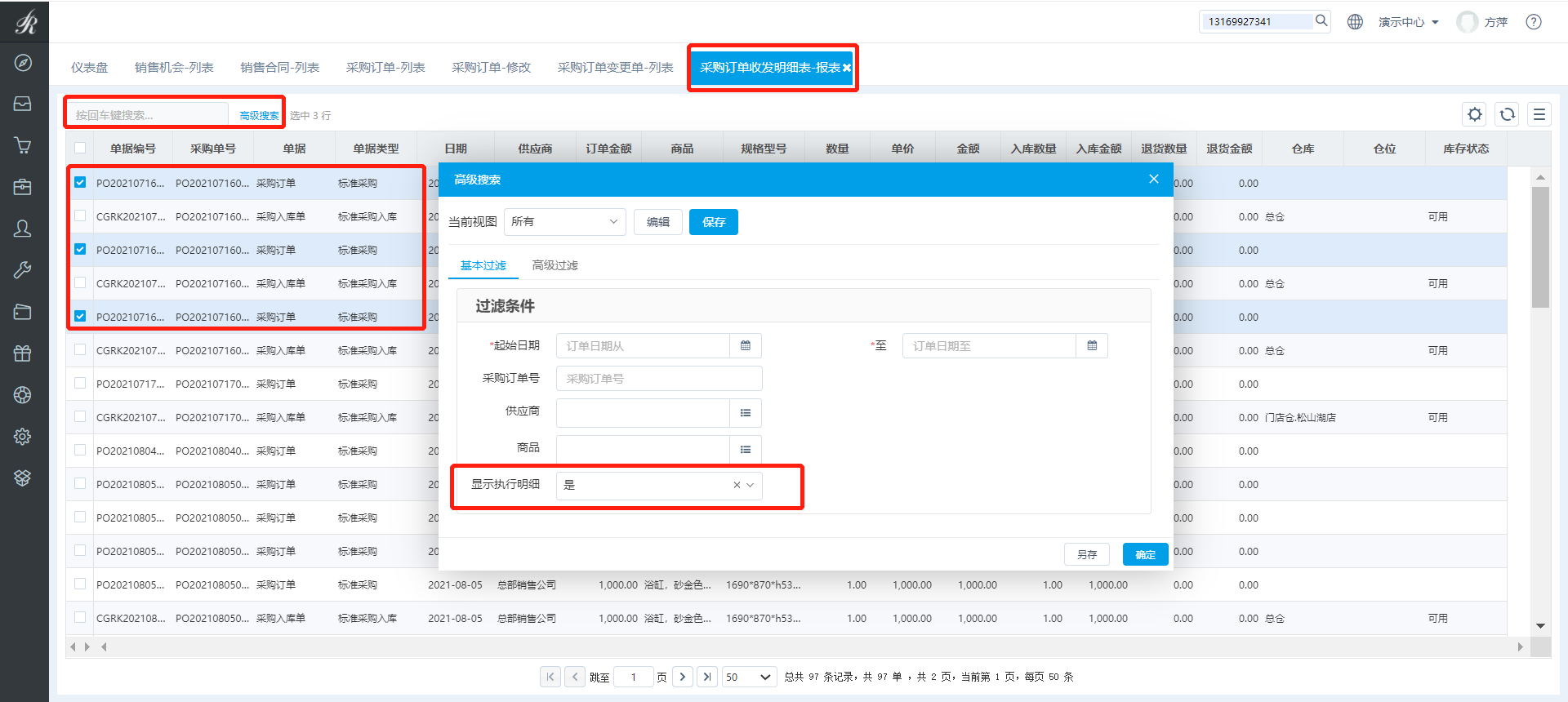Open the 商品 lookup list icon
Viewport: 1568px width, 702px height.
pyautogui.click(x=746, y=450)
